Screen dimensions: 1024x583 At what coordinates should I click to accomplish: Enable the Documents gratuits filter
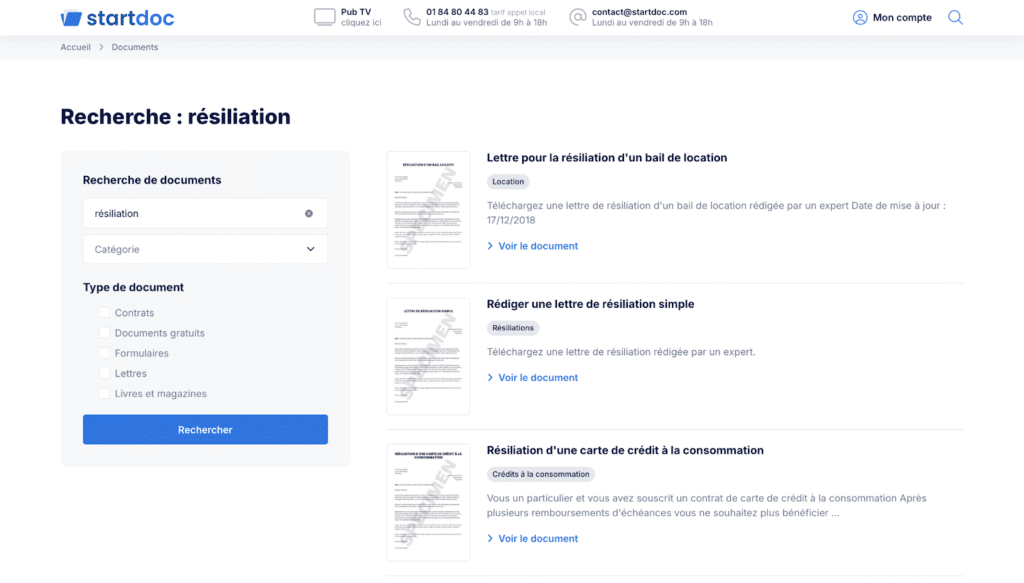pos(104,333)
